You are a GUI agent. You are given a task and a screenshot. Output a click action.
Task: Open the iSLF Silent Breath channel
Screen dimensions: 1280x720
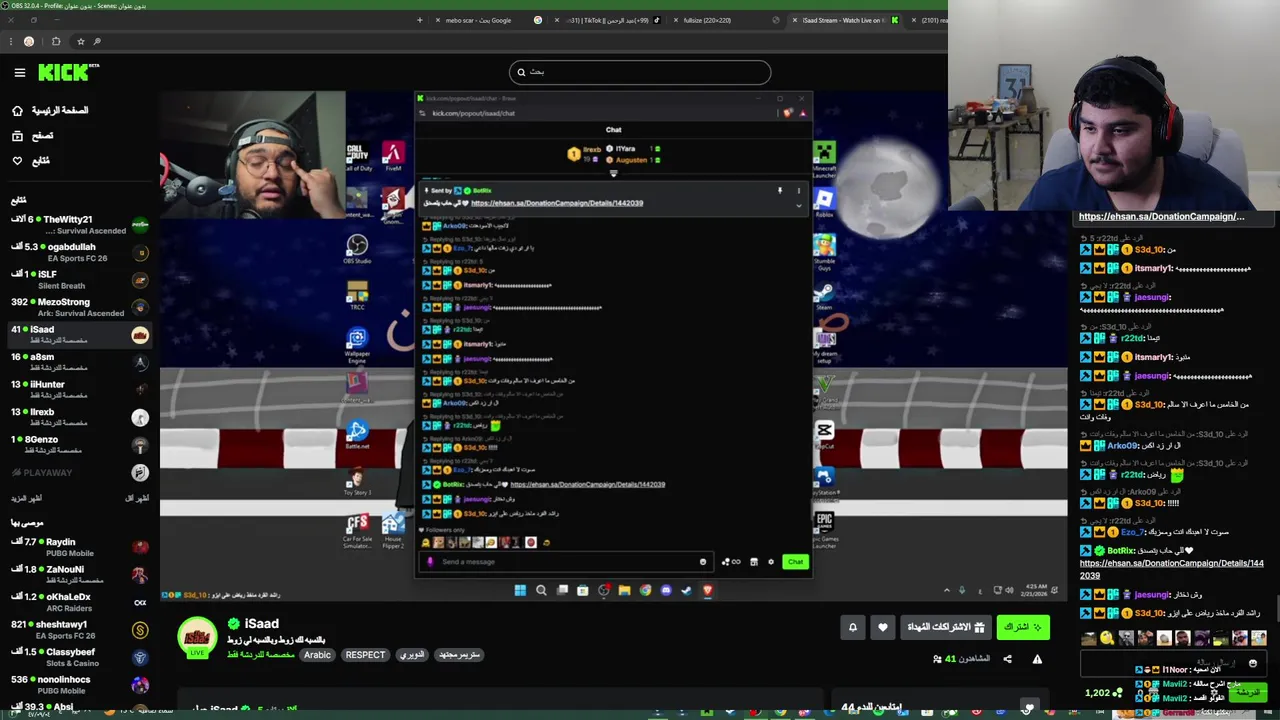(80, 280)
